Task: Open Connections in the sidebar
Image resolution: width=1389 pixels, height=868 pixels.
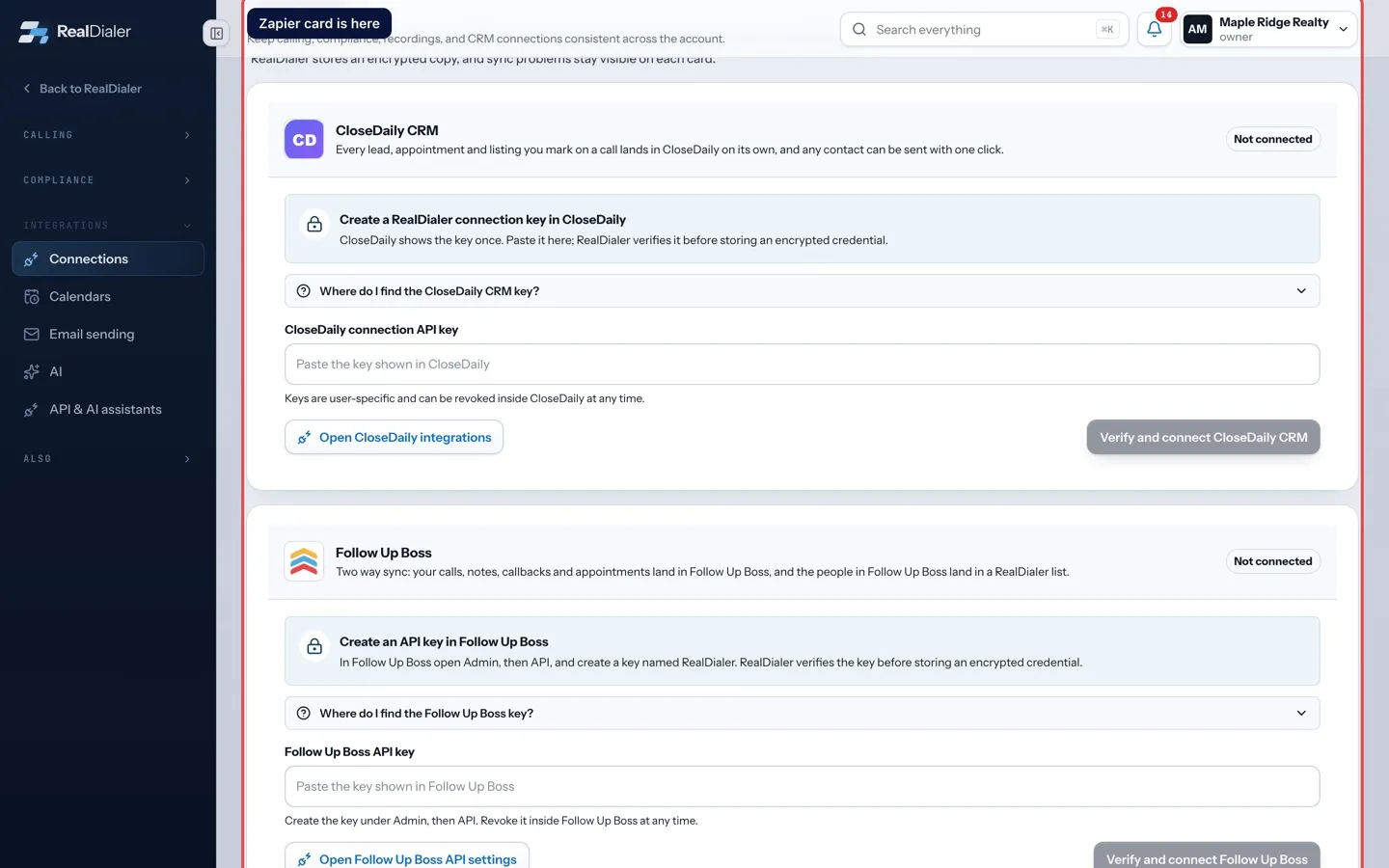Action: pyautogui.click(x=108, y=258)
